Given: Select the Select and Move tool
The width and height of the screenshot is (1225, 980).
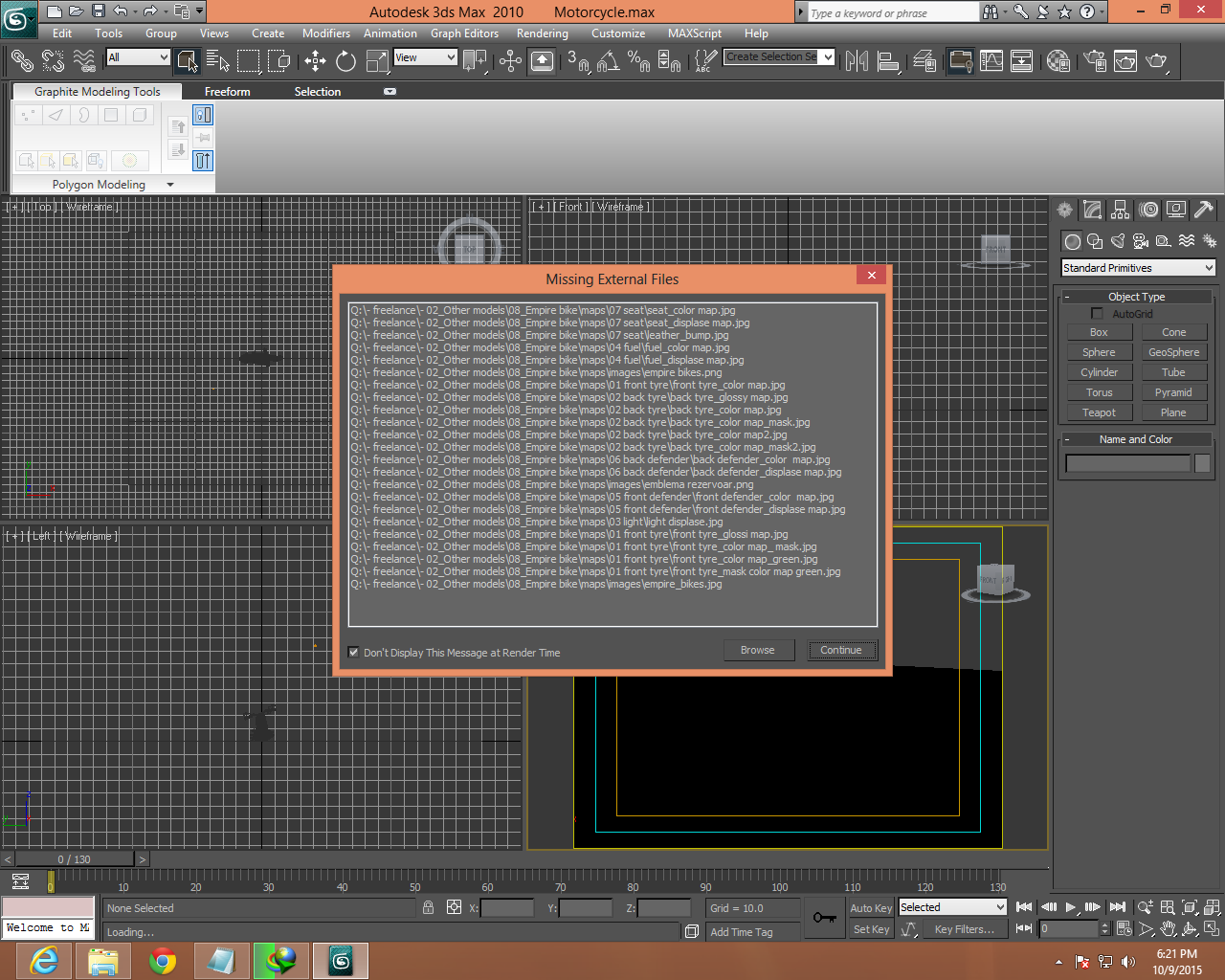Looking at the screenshot, I should (x=315, y=61).
